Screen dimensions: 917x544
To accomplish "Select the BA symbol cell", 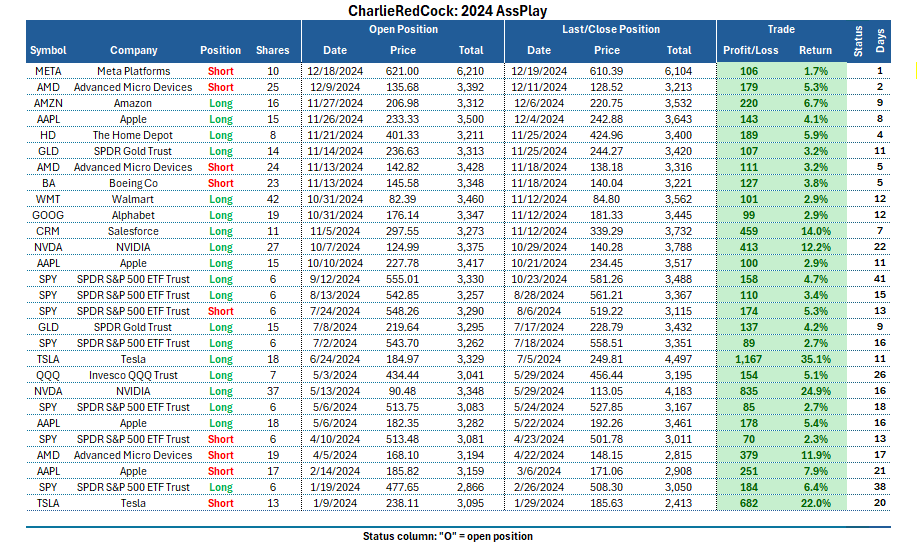I will point(48,183).
